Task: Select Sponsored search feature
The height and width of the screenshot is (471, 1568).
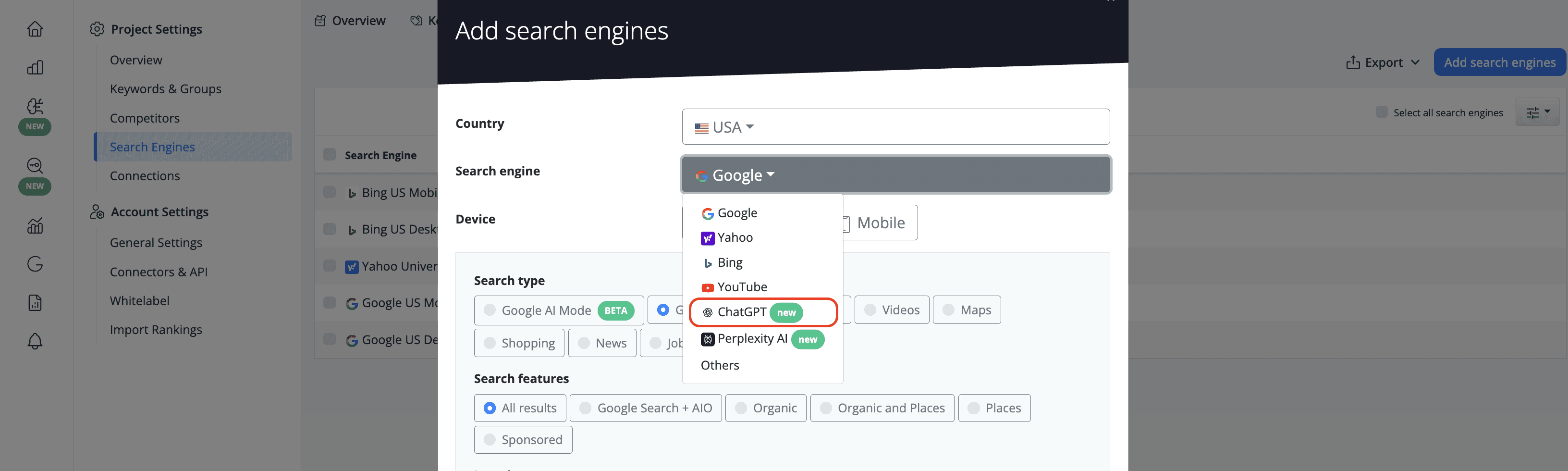Action: click(523, 440)
